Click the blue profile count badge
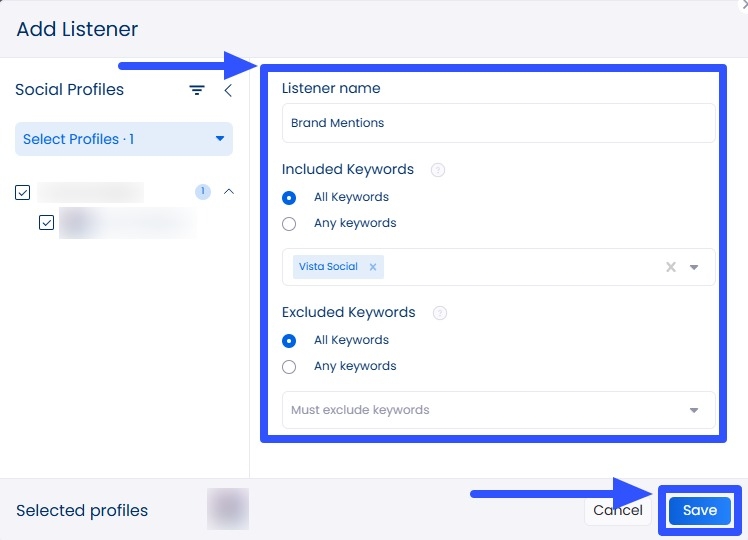The width and height of the screenshot is (748, 540). tap(203, 192)
